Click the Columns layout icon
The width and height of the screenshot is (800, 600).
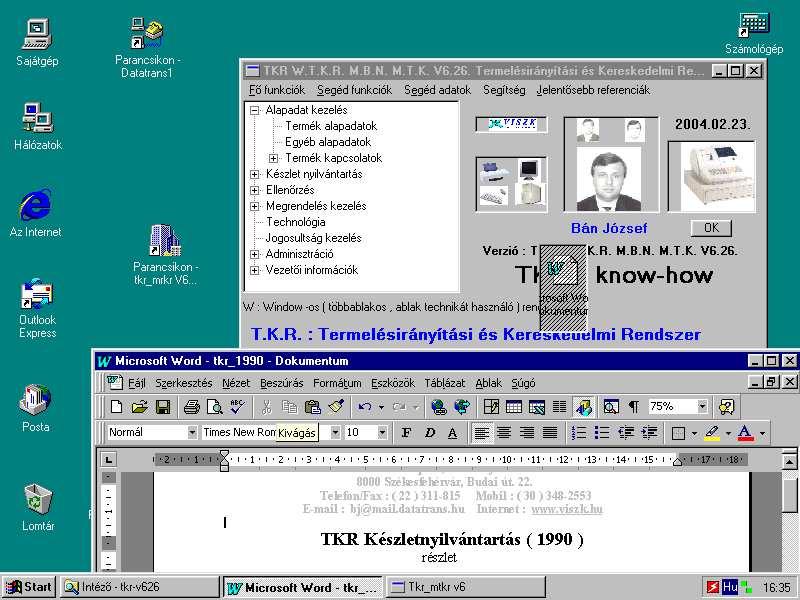[560, 407]
